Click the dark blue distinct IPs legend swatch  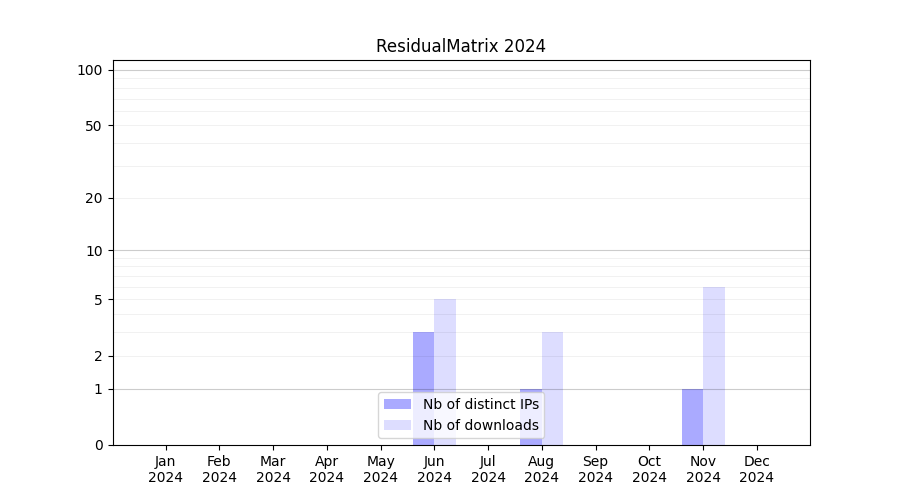point(397,404)
